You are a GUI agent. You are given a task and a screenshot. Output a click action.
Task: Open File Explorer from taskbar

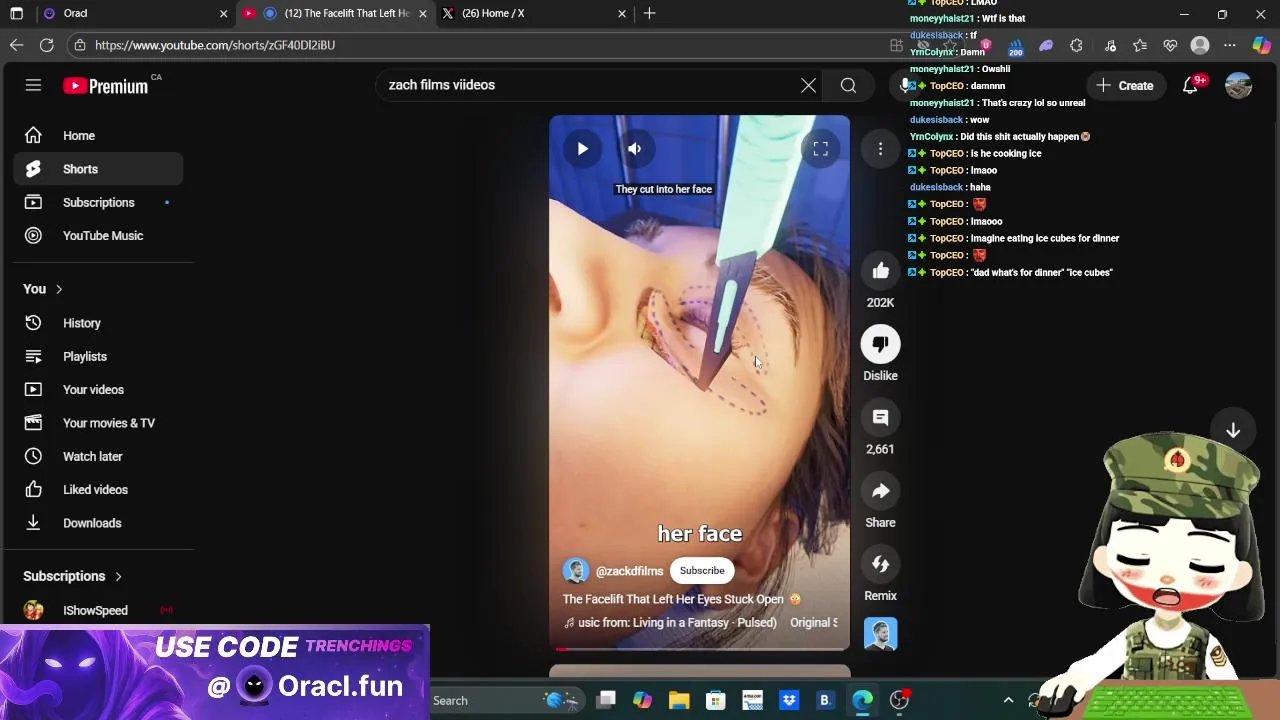[x=679, y=701]
